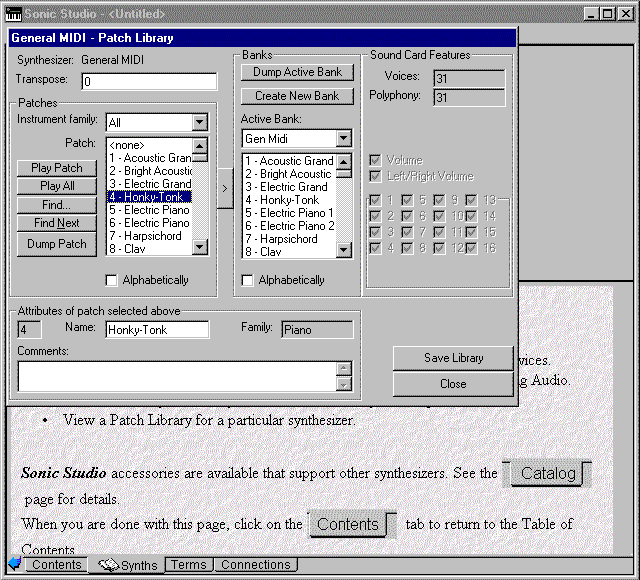Toggle channel 16 checkbox
640x580 pixels.
pyautogui.click(x=471, y=248)
